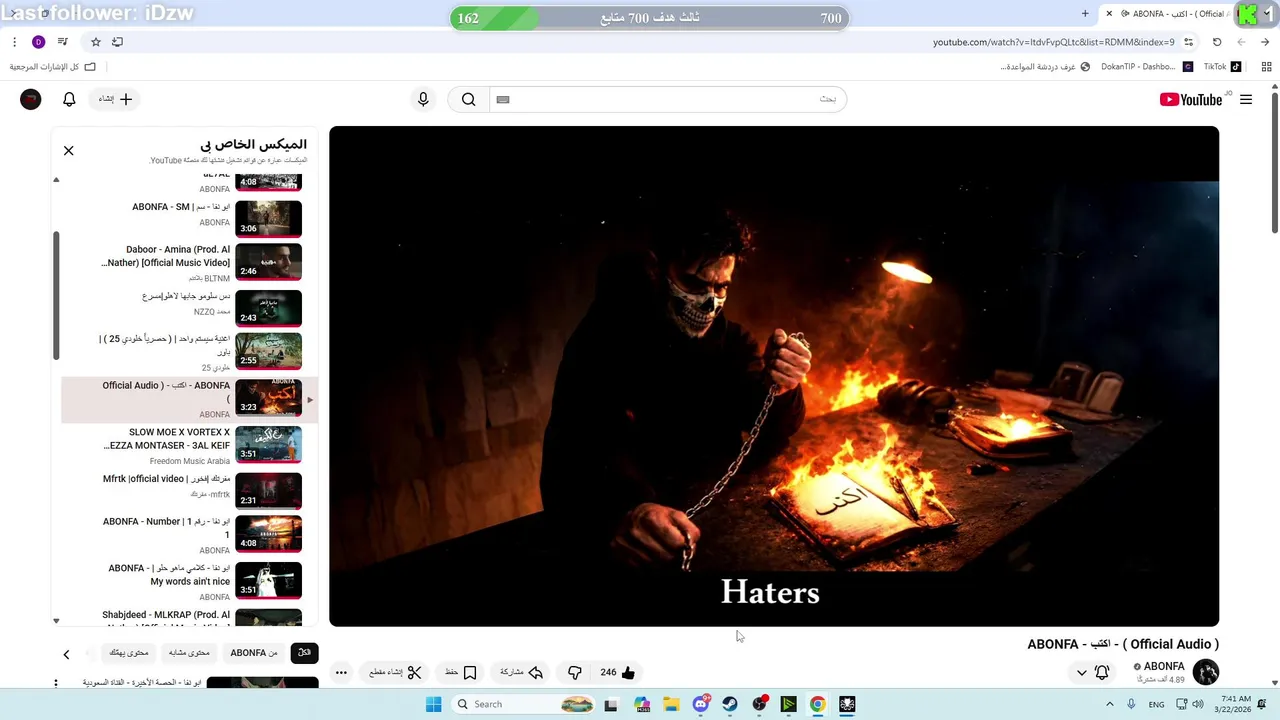Toggle subscription notification bell for ABONFA

[1102, 672]
